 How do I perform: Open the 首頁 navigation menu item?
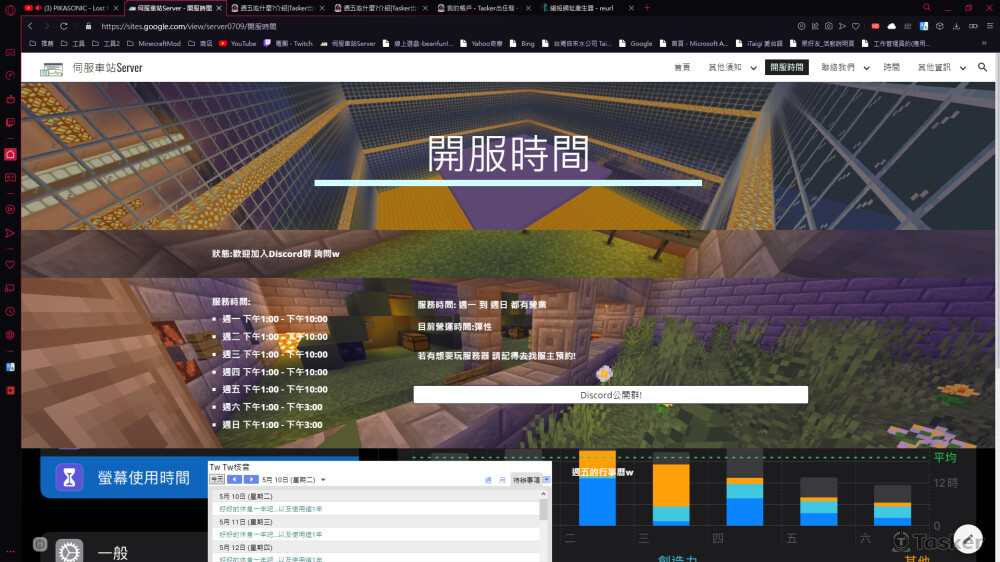(x=682, y=67)
